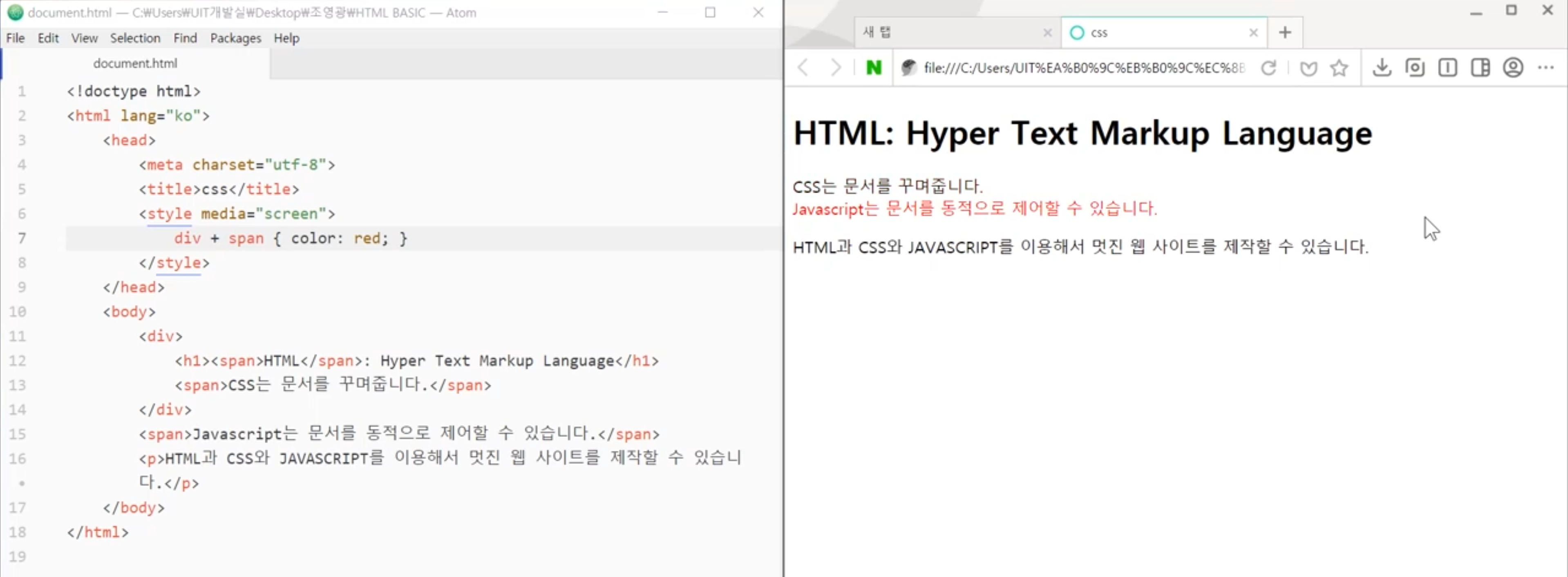Click line number 7 in the gutter

pos(22,238)
